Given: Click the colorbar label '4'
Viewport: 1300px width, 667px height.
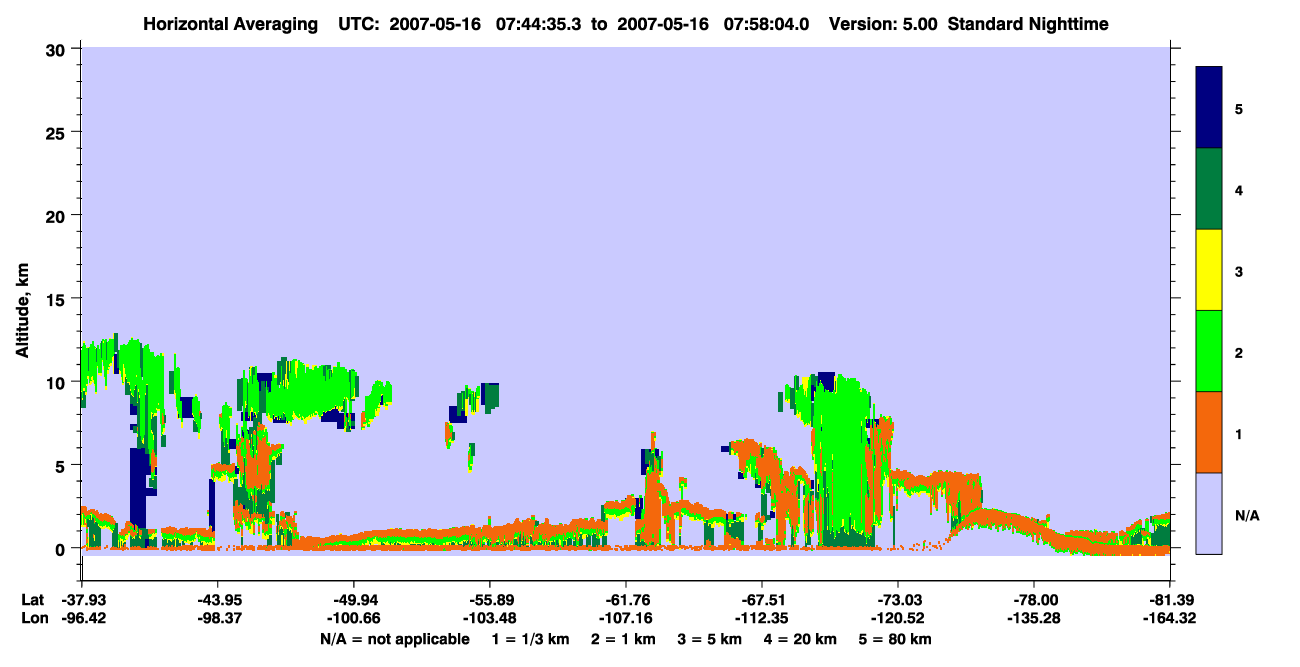Looking at the screenshot, I should [x=1239, y=190].
